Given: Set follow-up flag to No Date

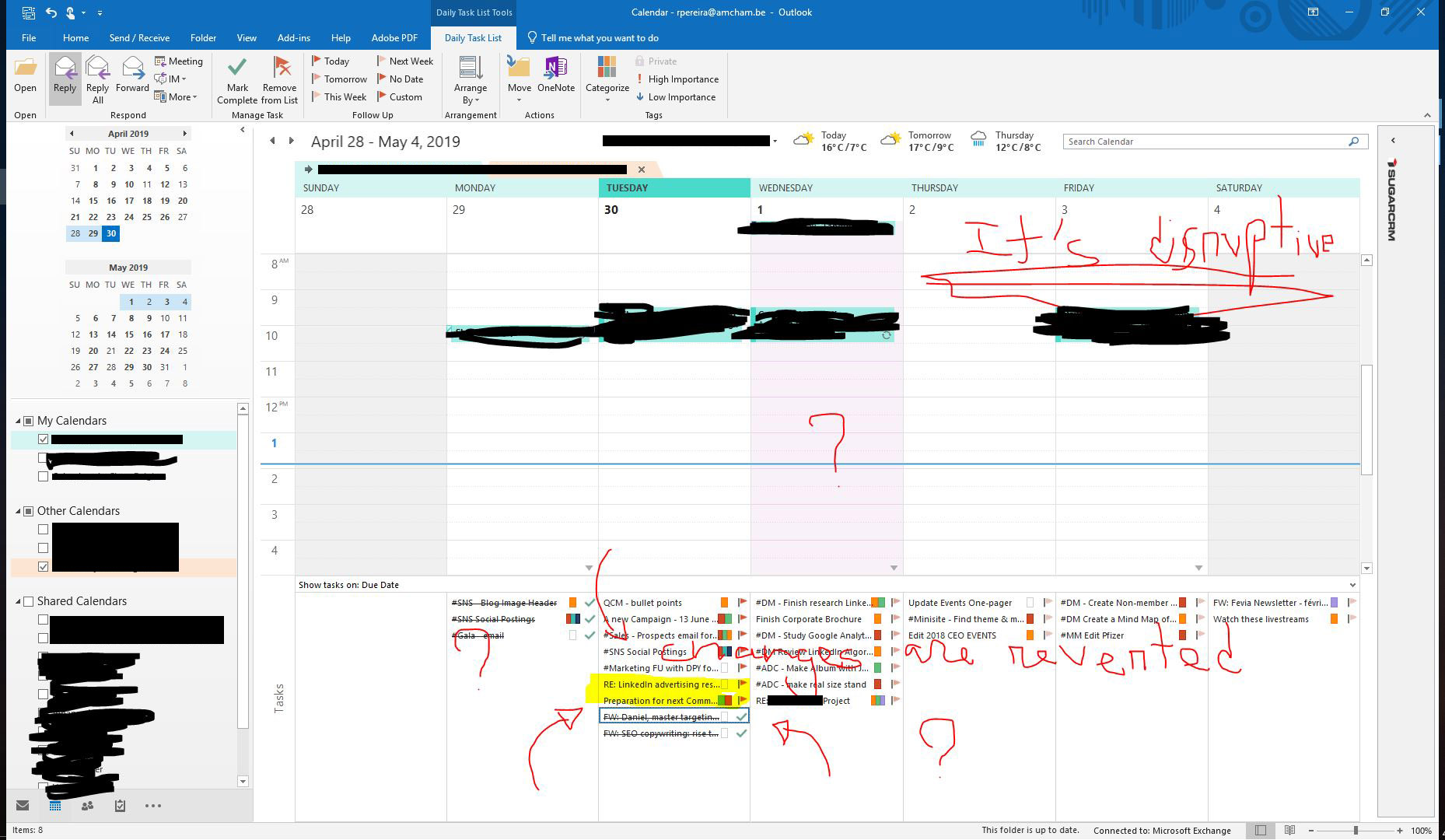Looking at the screenshot, I should (401, 79).
